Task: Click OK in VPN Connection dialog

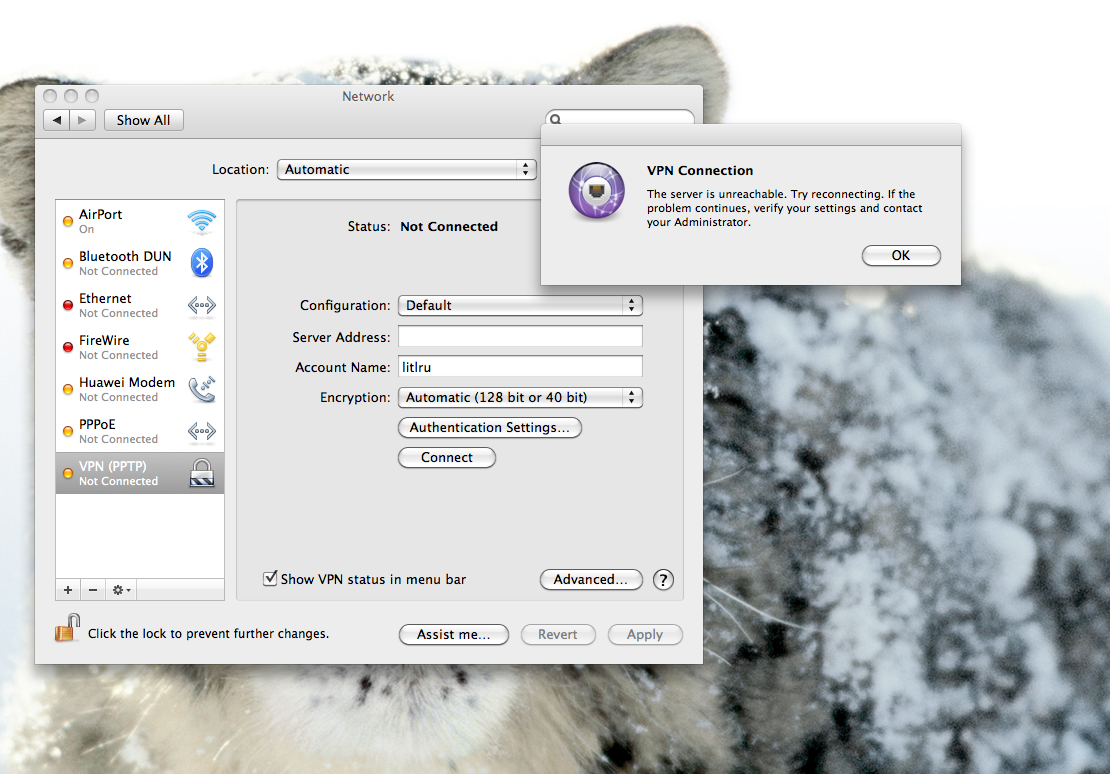Action: pos(901,256)
